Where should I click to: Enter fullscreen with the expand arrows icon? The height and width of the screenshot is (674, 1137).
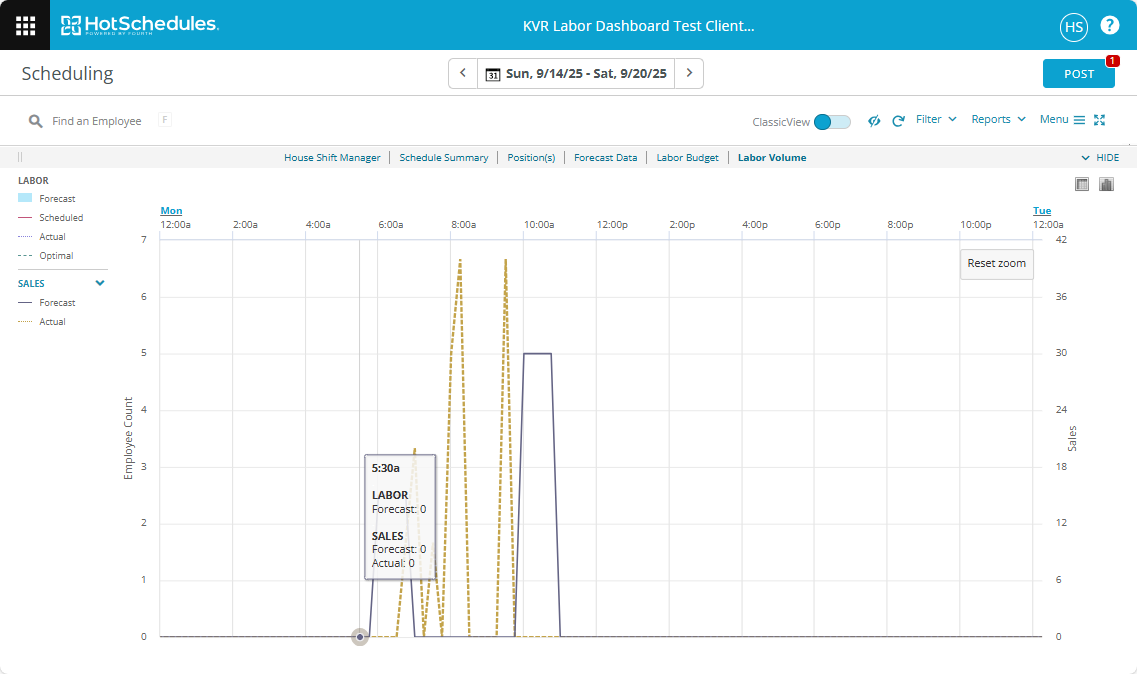tap(1100, 119)
